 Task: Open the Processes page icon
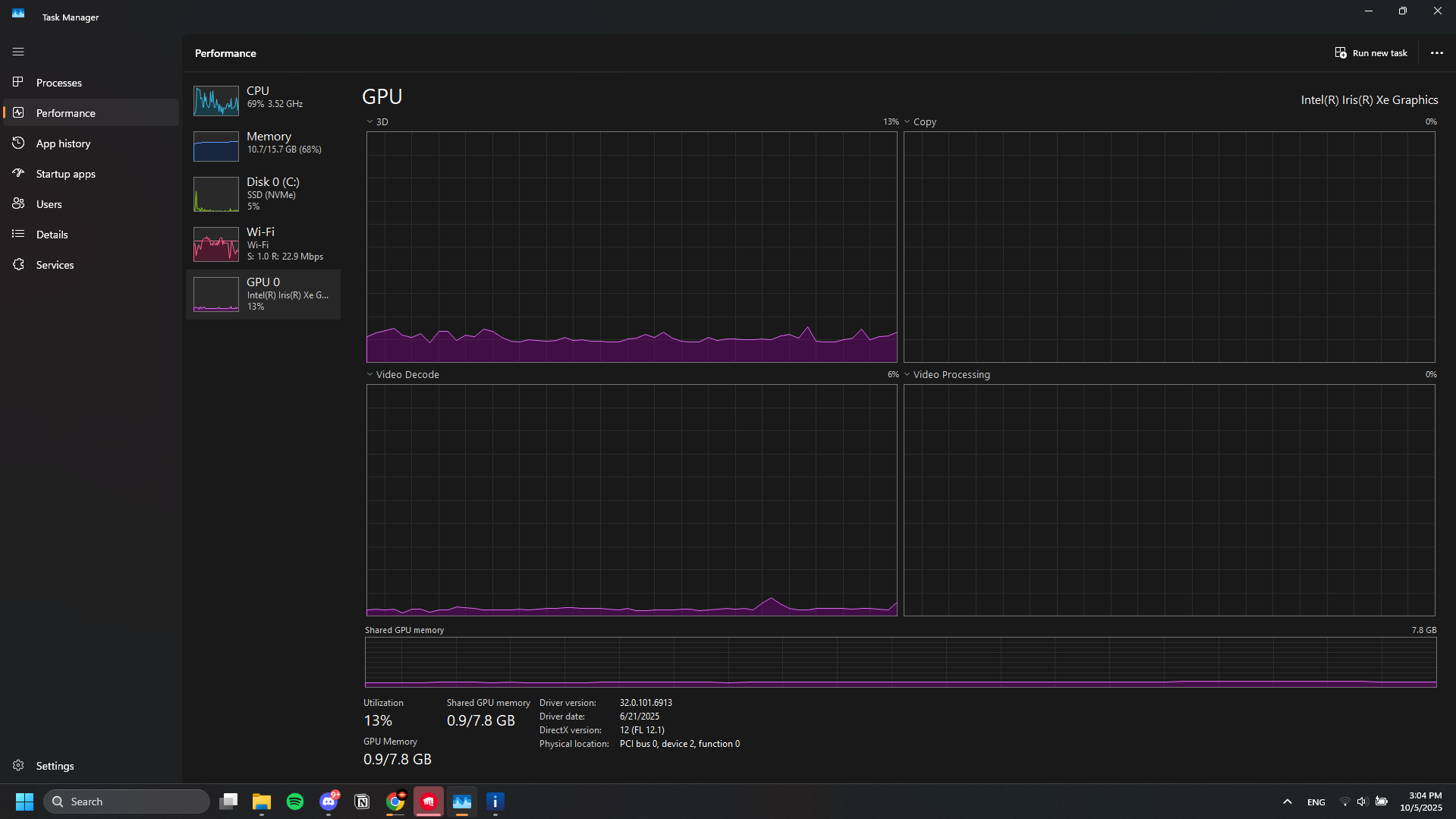click(x=18, y=82)
